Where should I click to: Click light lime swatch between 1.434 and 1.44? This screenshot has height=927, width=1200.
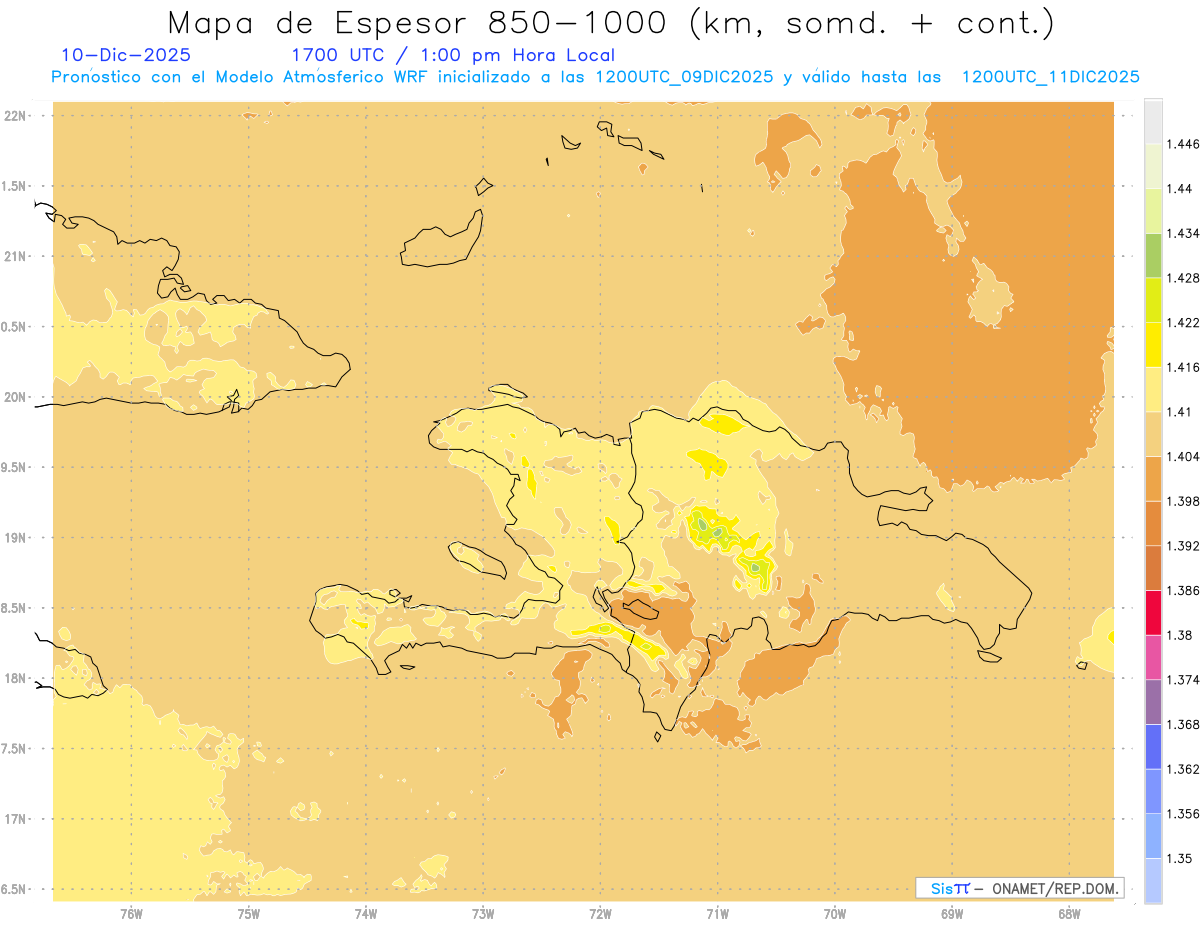click(1153, 211)
